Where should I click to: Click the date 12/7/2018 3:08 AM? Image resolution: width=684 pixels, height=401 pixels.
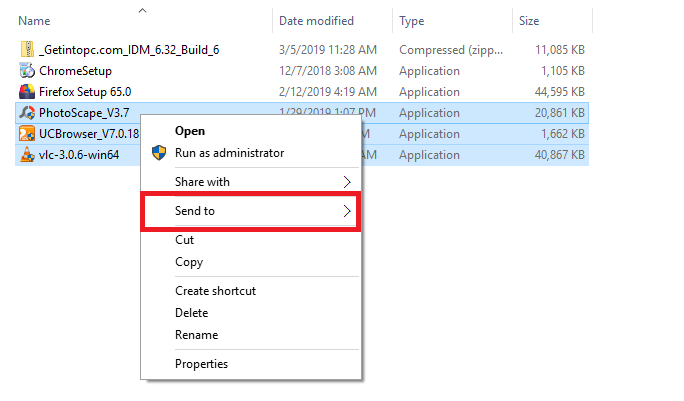[x=328, y=71]
